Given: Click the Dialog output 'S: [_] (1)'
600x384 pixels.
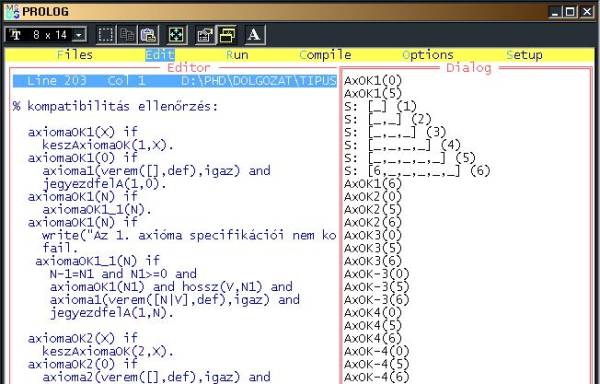Looking at the screenshot, I should click(x=380, y=106).
